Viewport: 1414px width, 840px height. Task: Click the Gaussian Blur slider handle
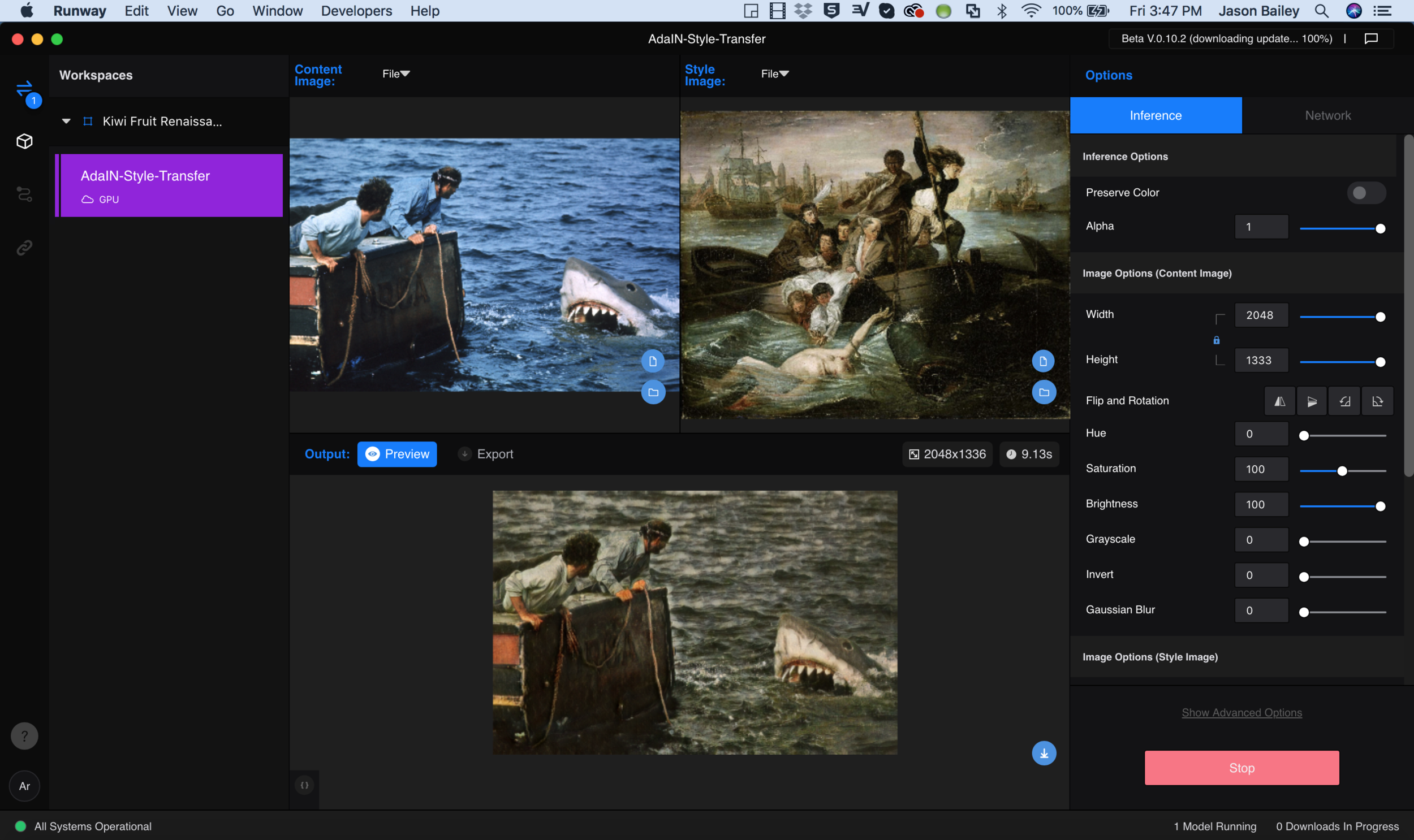(x=1304, y=612)
